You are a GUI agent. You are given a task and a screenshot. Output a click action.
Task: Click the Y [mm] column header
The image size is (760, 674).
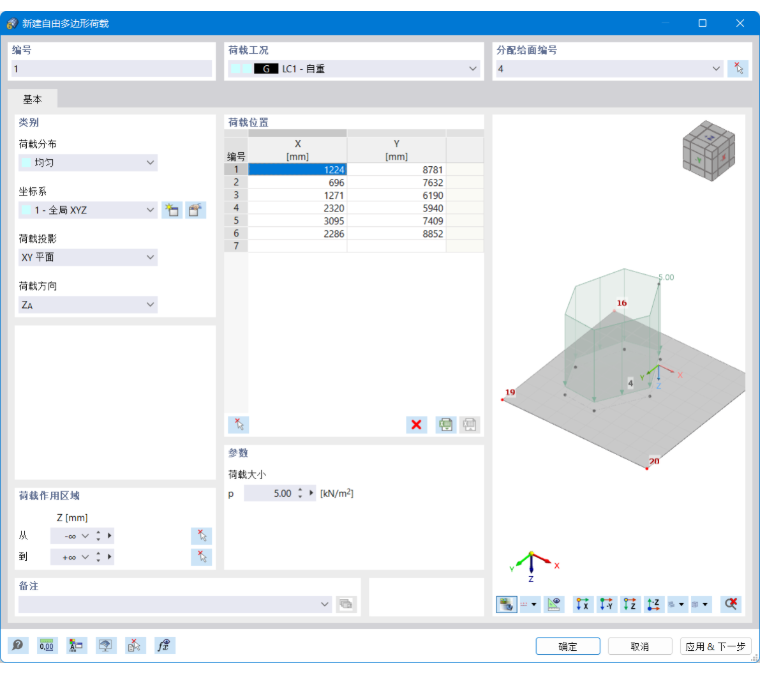click(396, 150)
